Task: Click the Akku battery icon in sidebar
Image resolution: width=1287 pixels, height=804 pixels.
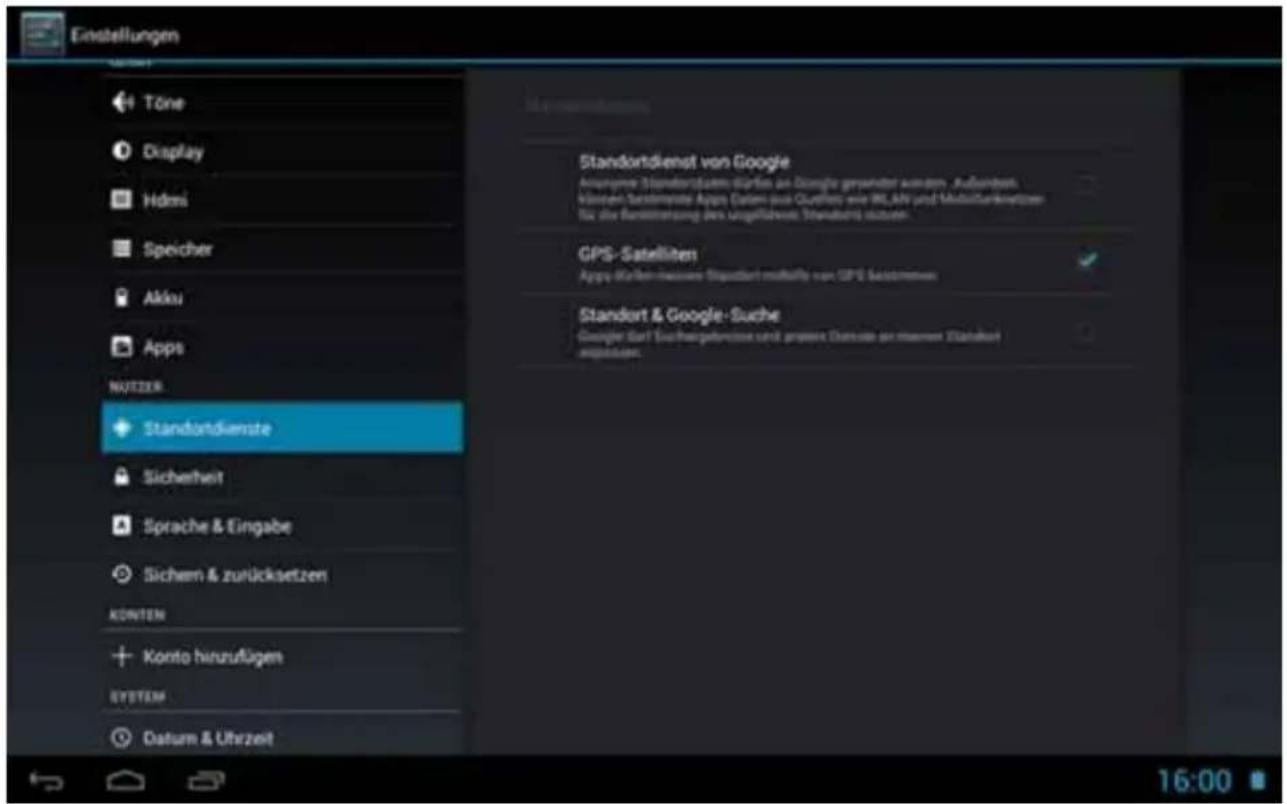Action: click(x=121, y=298)
